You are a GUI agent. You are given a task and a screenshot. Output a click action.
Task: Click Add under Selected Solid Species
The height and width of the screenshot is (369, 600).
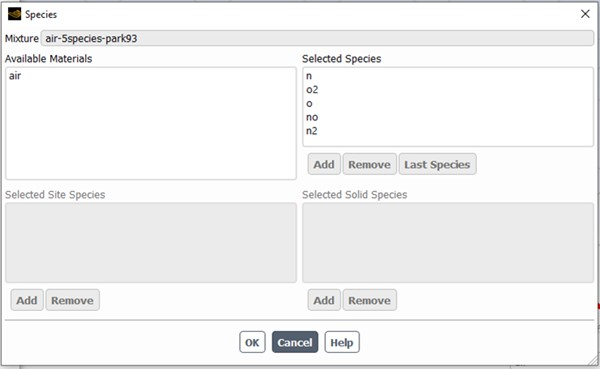coord(324,300)
